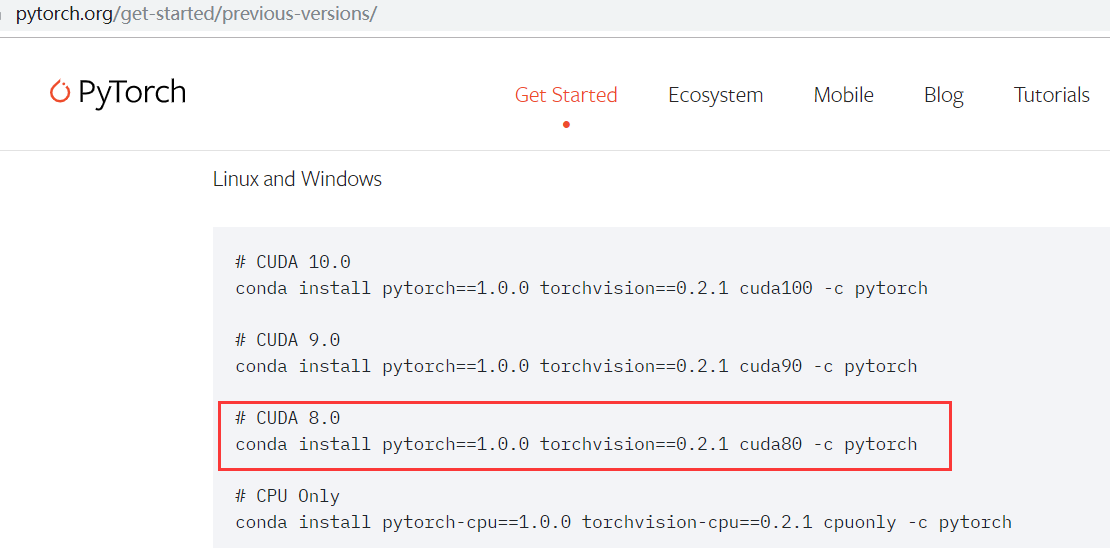Click the cuda100 conda install command
The height and width of the screenshot is (548, 1110).
point(581,289)
